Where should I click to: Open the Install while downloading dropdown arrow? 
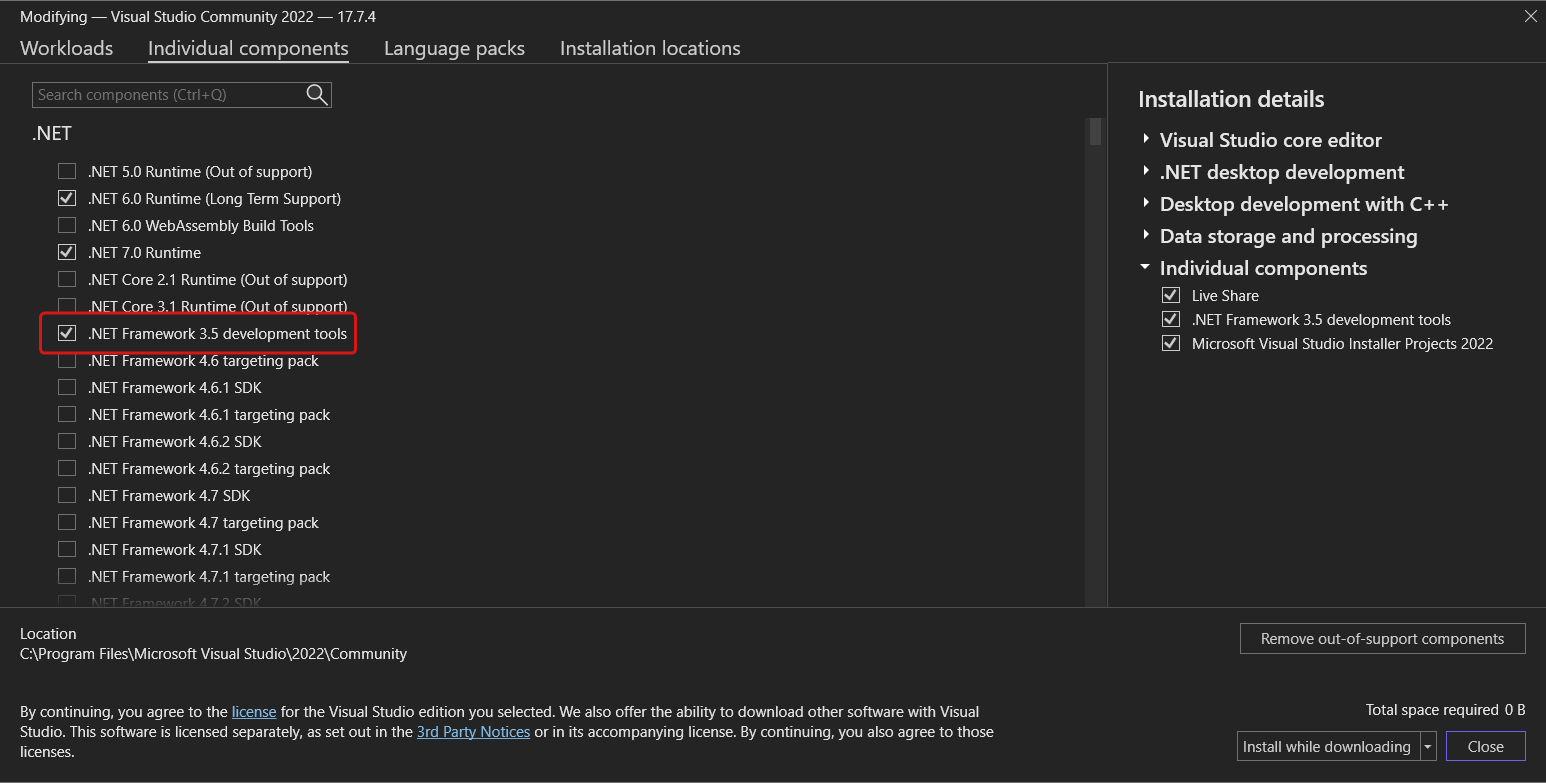click(x=1428, y=747)
